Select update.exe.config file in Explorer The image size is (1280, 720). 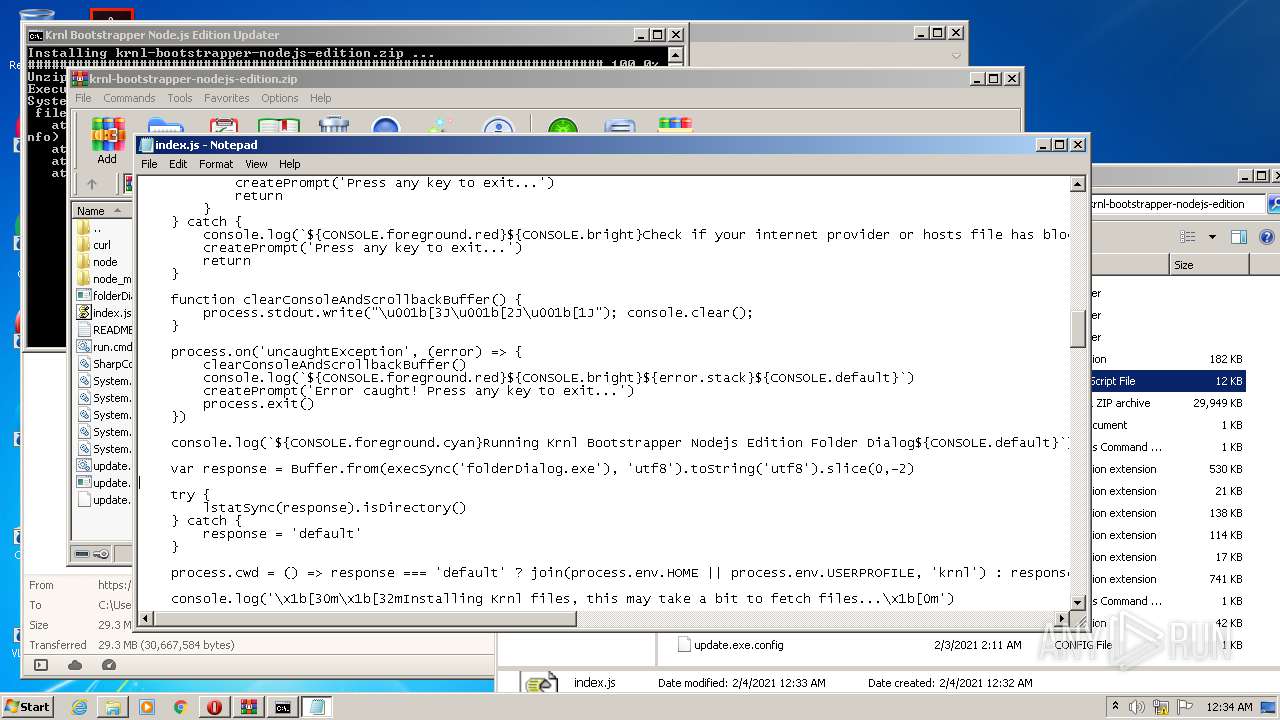(738, 645)
